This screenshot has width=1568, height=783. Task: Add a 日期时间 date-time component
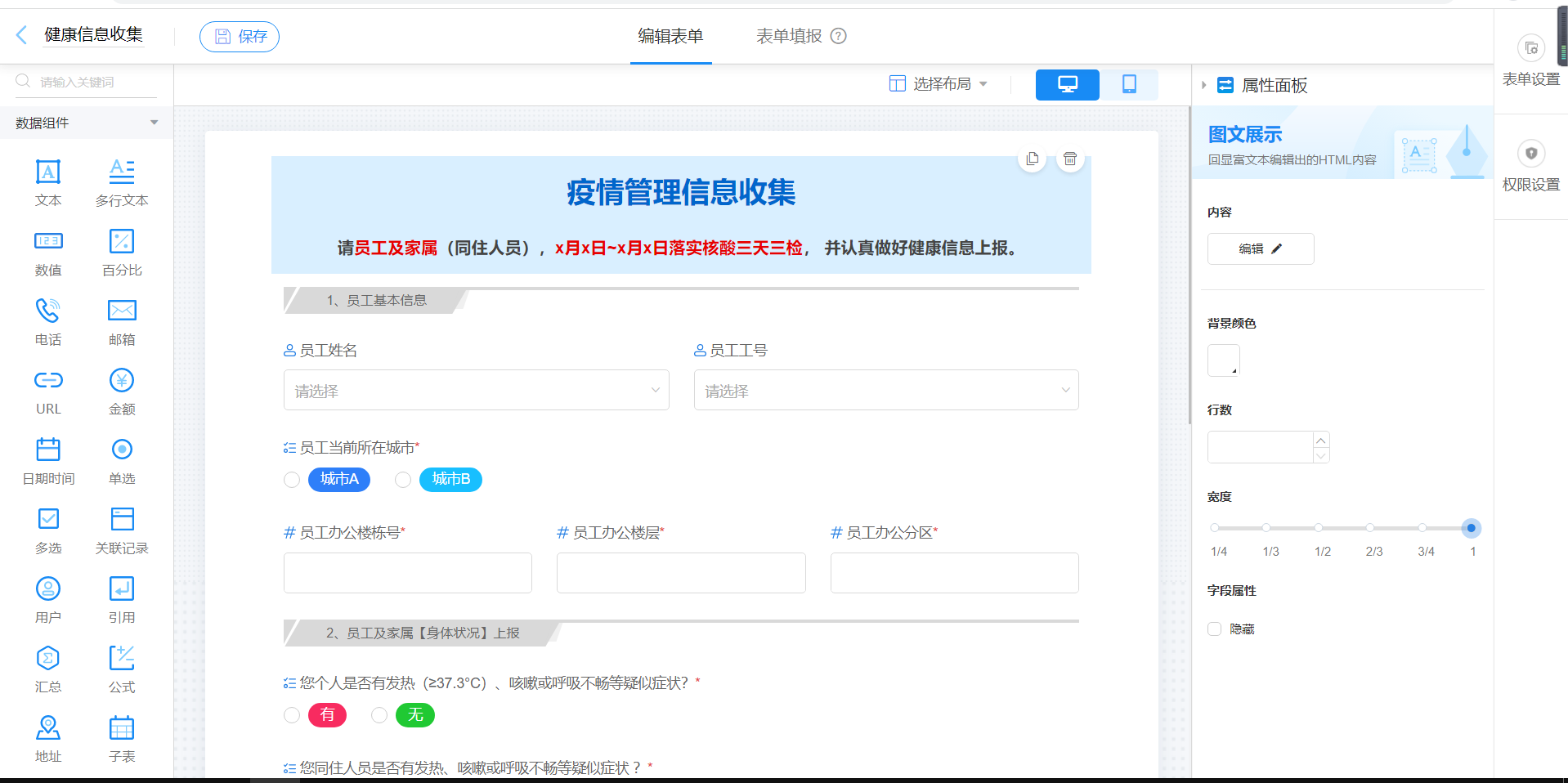48,461
